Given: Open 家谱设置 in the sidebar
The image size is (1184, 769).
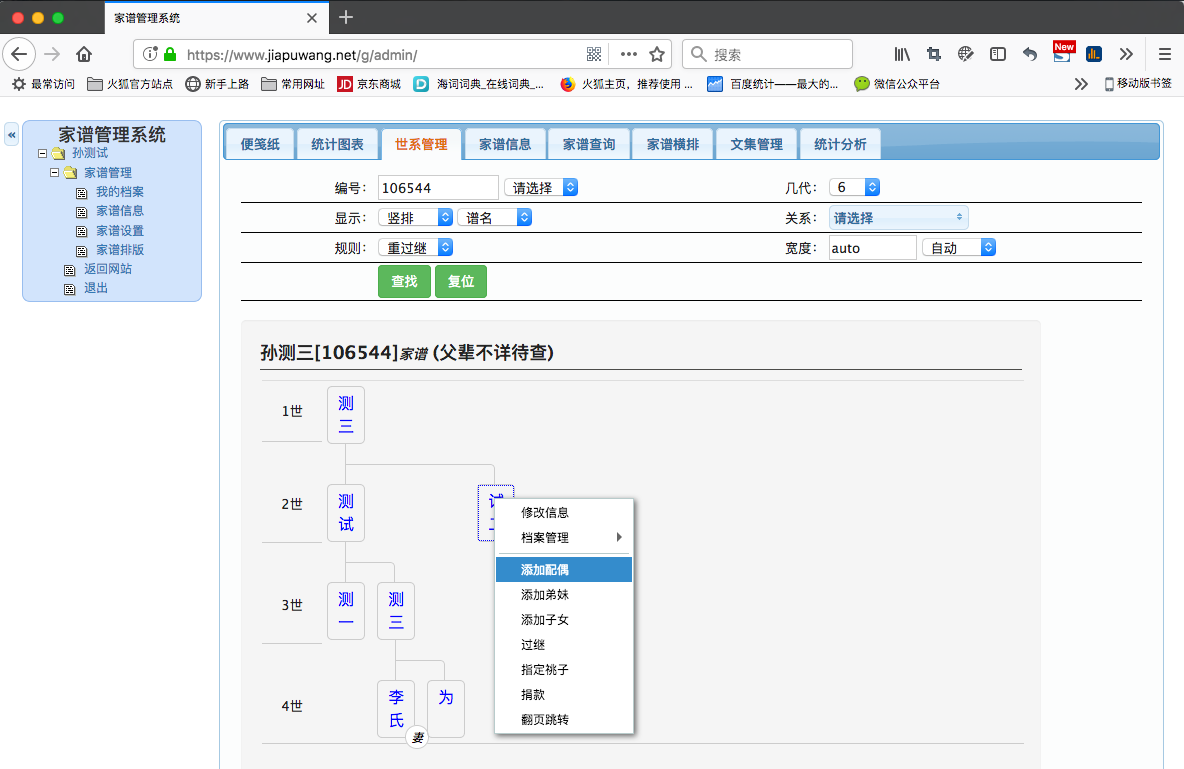Looking at the screenshot, I should (119, 231).
